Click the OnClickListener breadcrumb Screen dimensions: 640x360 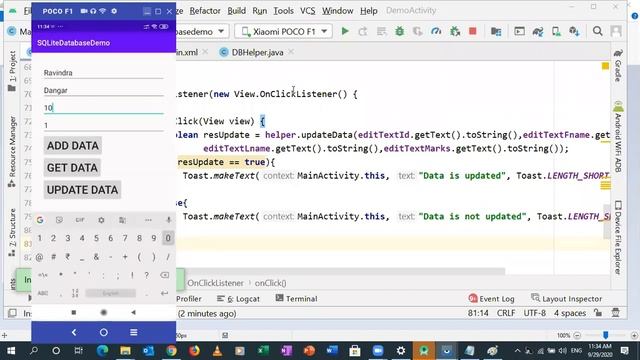[x=216, y=283]
